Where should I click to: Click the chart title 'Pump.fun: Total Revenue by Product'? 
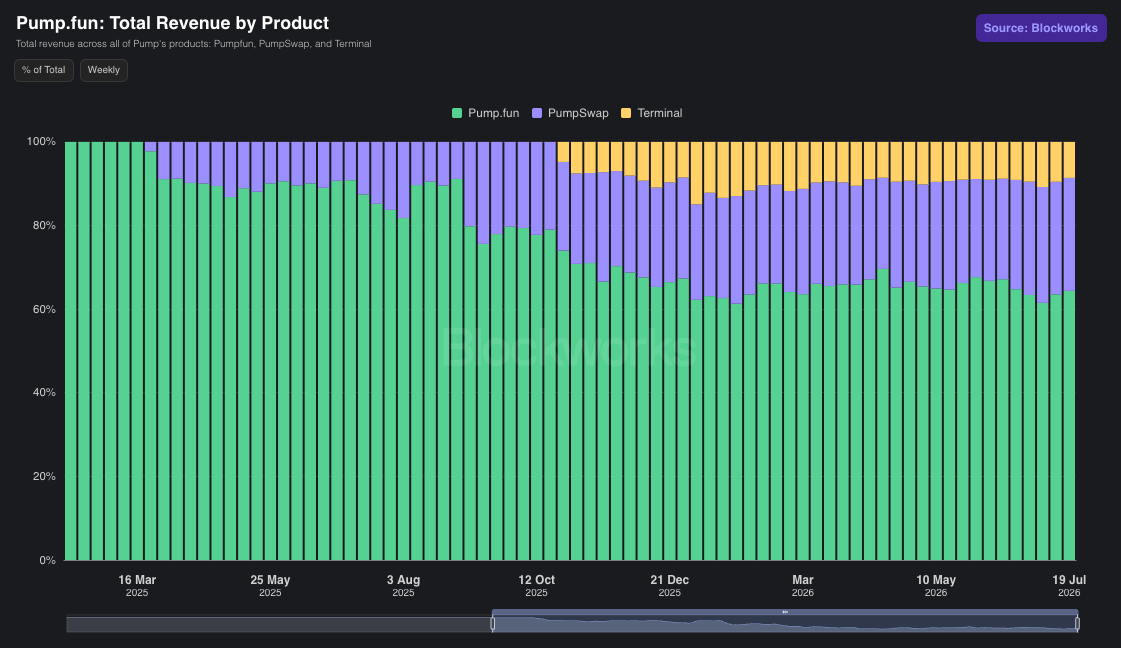pyautogui.click(x=172, y=23)
